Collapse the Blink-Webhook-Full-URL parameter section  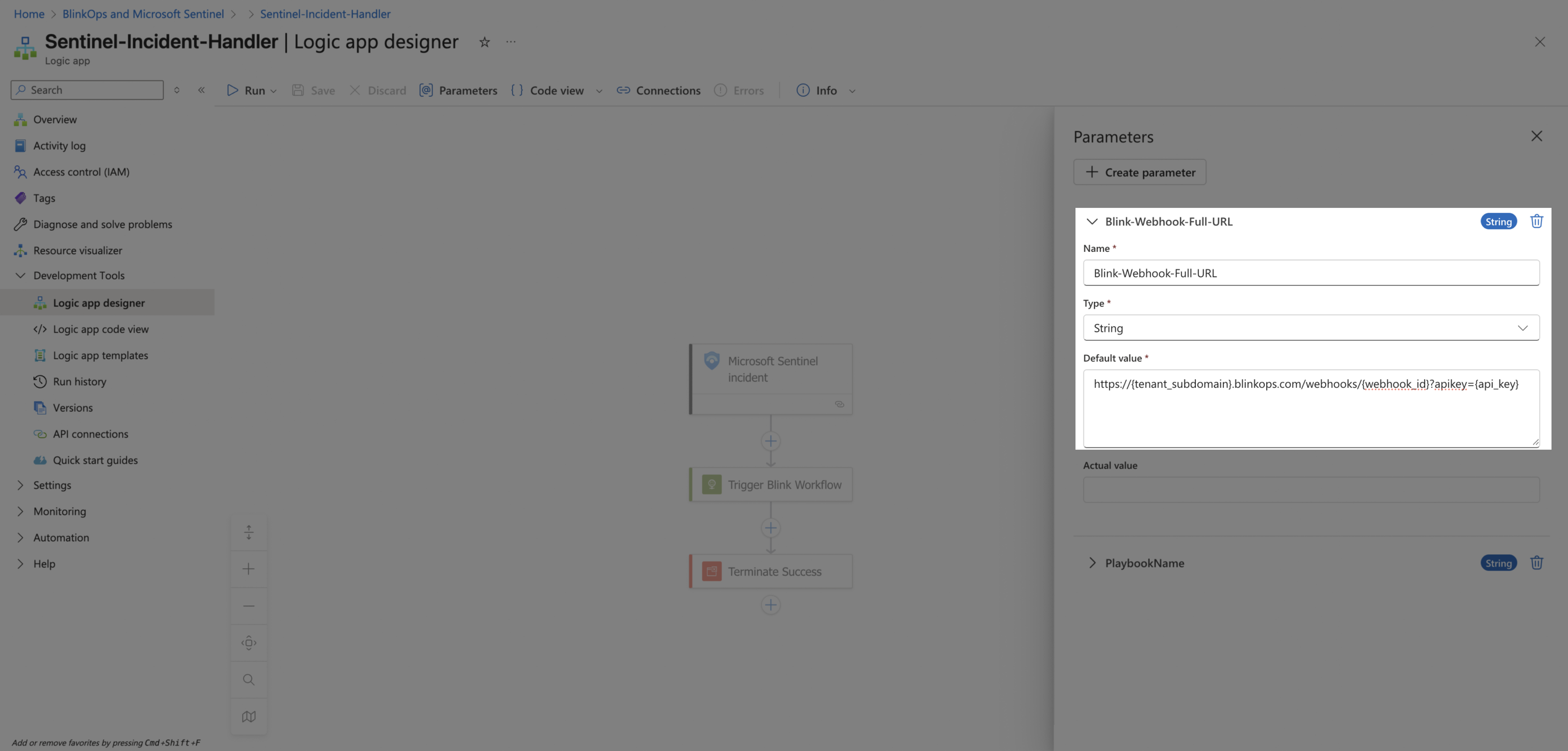[1092, 222]
